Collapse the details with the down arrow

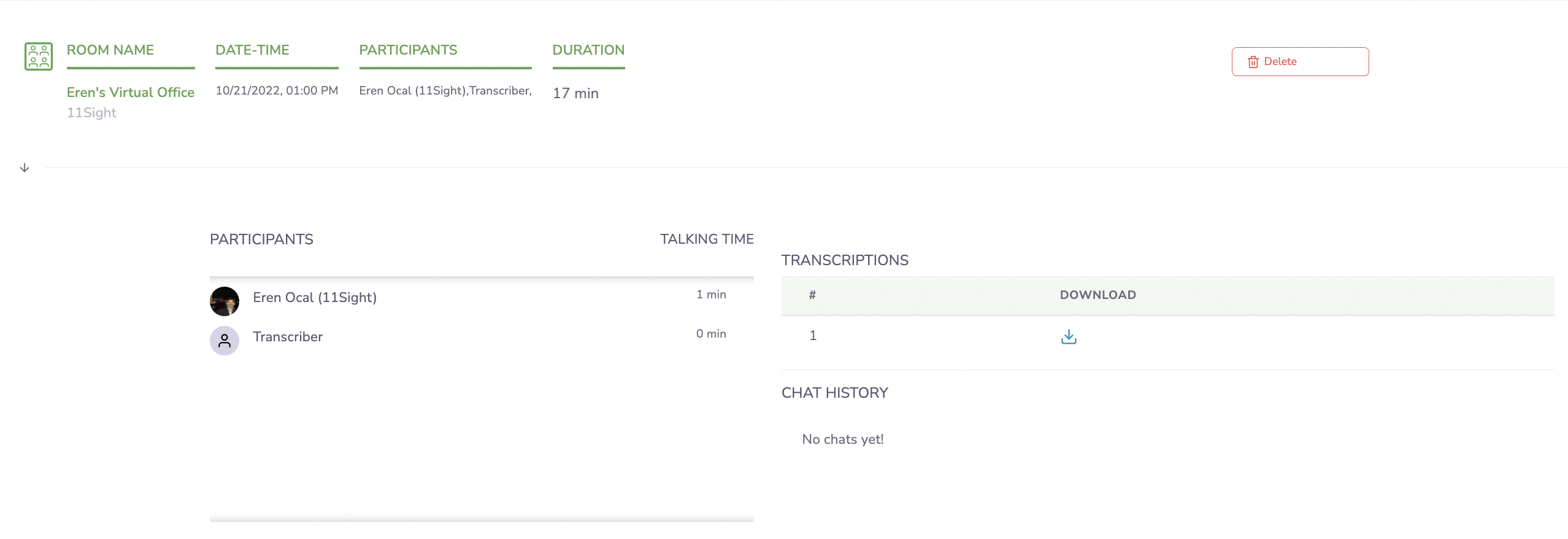click(x=25, y=168)
